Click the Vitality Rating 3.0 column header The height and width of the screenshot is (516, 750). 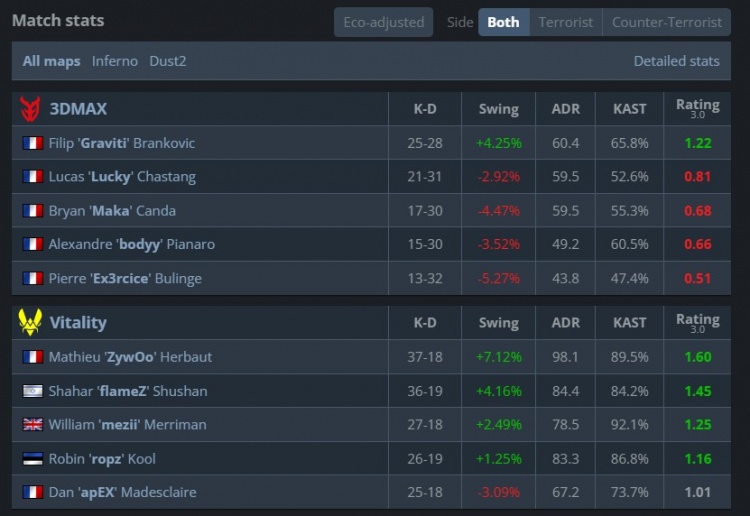(697, 322)
